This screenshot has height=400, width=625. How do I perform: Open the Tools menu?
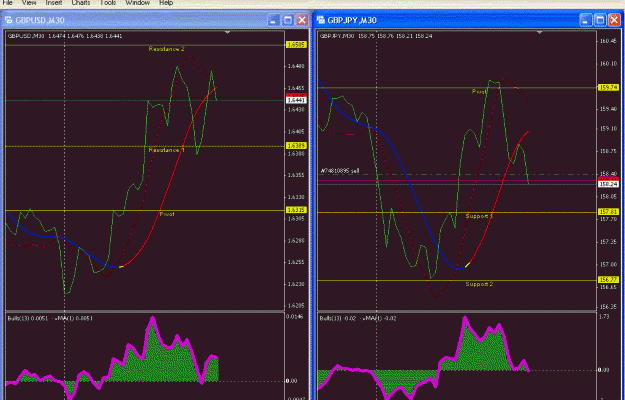click(x=108, y=2)
